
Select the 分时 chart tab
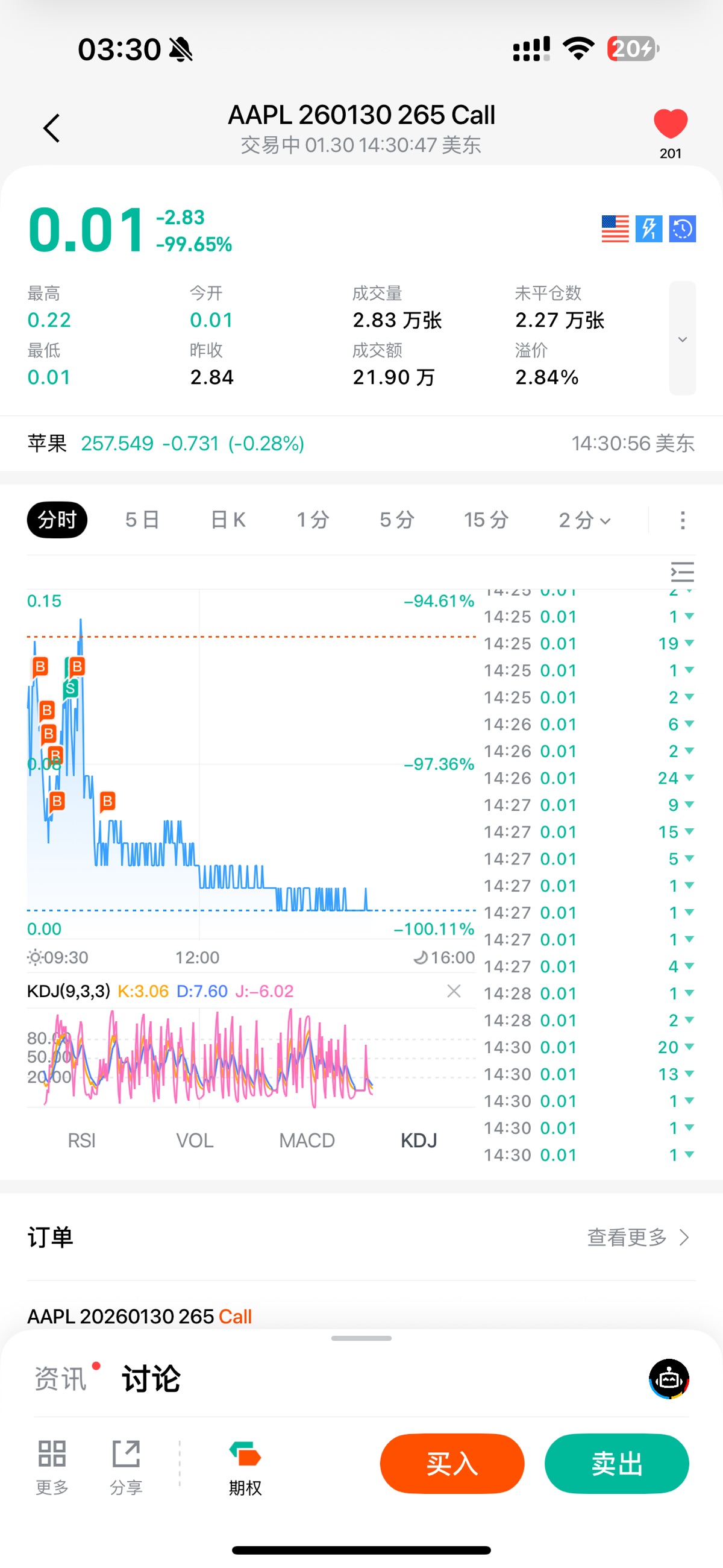[57, 520]
